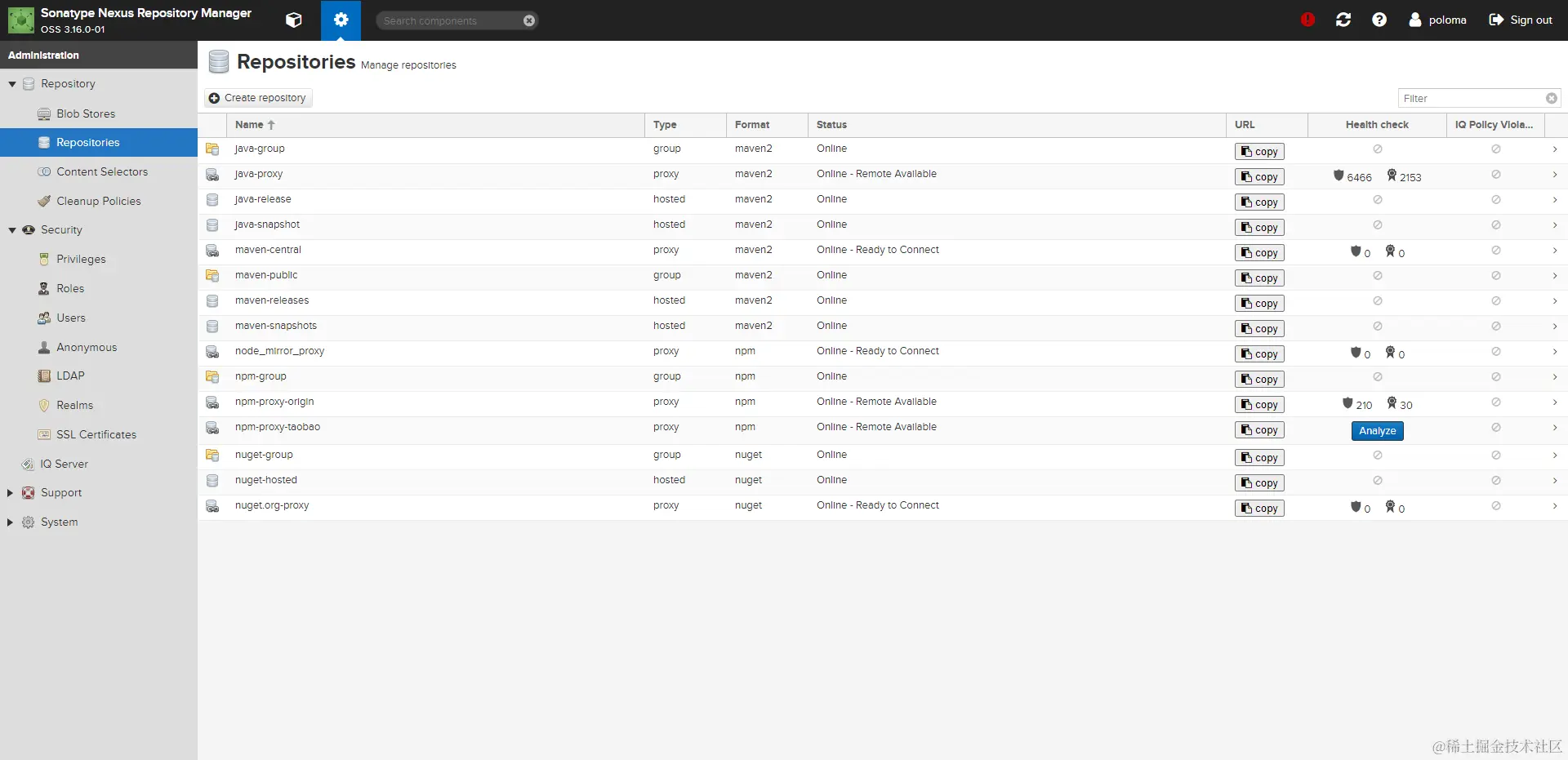1568x760 pixels.
Task: Open details arrow for java-snapshot row
Action: (x=1555, y=225)
